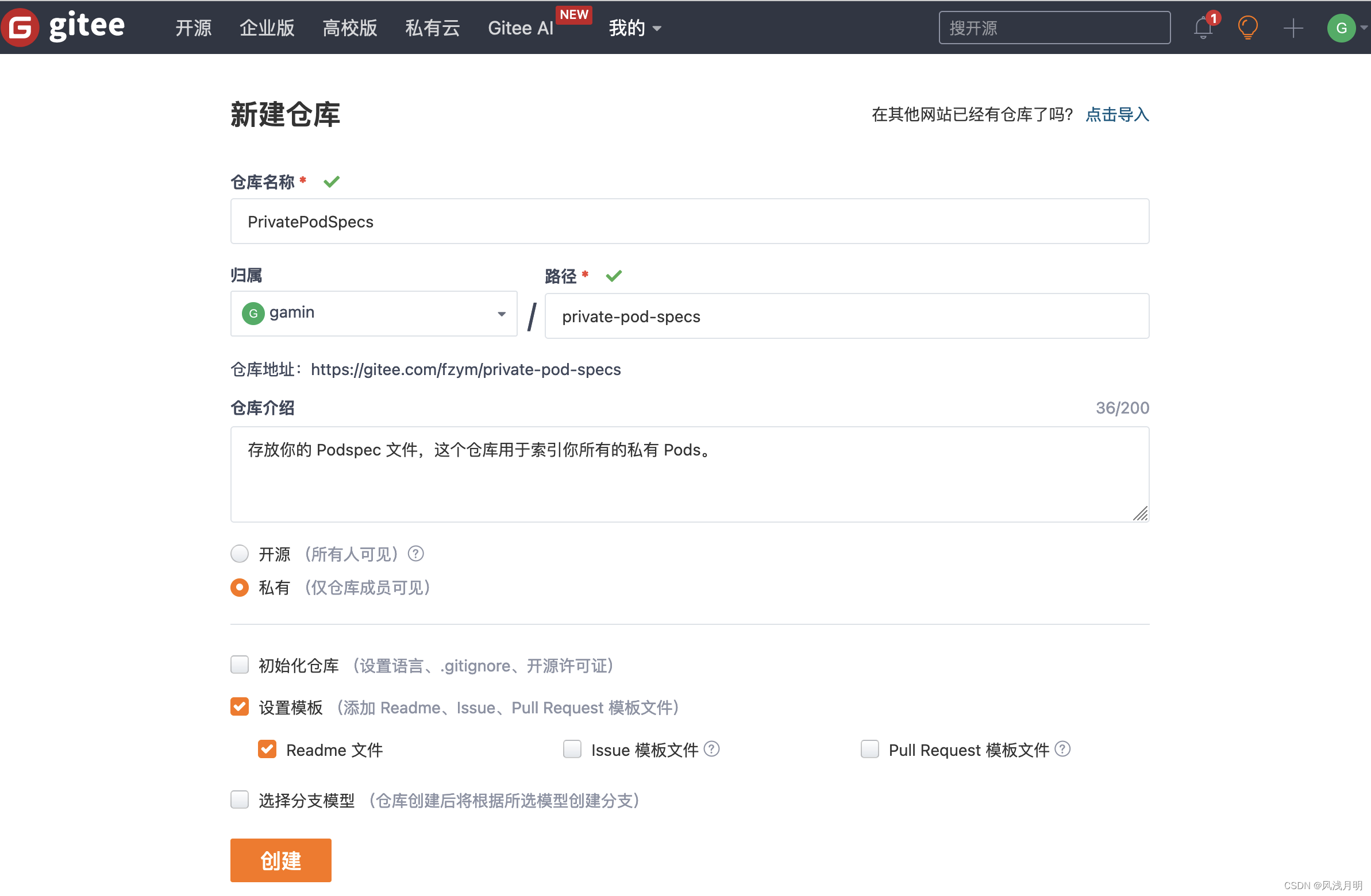Select the 私有 private radio button
Image resolution: width=1371 pixels, height=896 pixels.
click(x=240, y=588)
